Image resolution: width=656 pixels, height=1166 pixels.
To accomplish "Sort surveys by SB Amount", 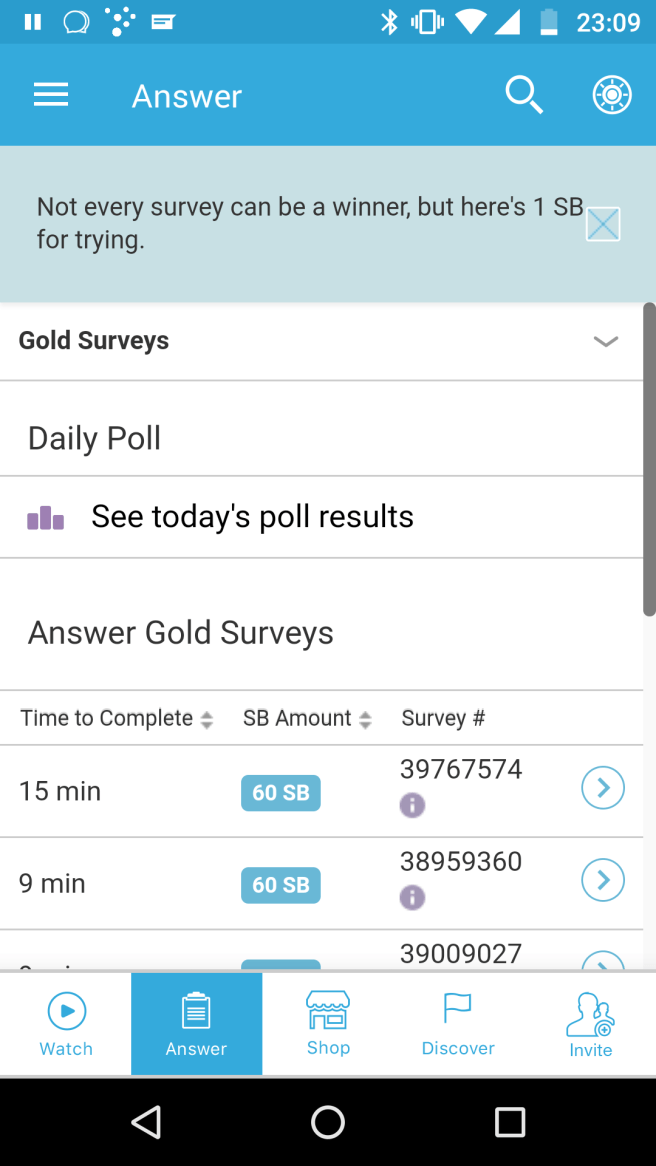I will [x=307, y=719].
